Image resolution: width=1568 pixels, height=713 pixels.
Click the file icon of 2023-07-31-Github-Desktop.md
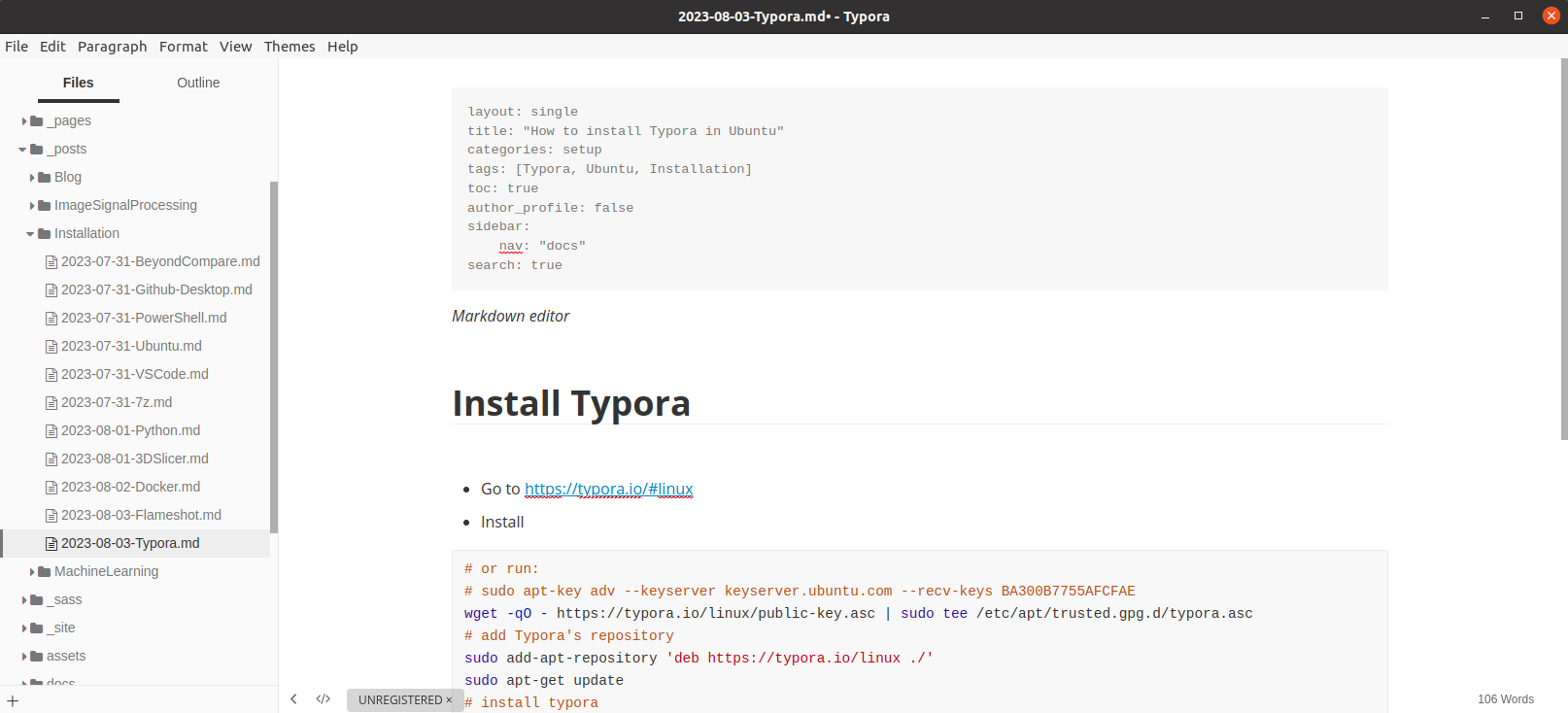pyautogui.click(x=51, y=289)
